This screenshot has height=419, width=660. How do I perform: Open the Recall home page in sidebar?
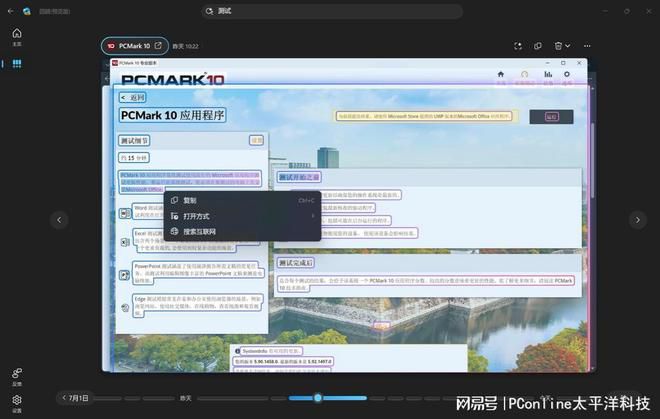pos(17,37)
